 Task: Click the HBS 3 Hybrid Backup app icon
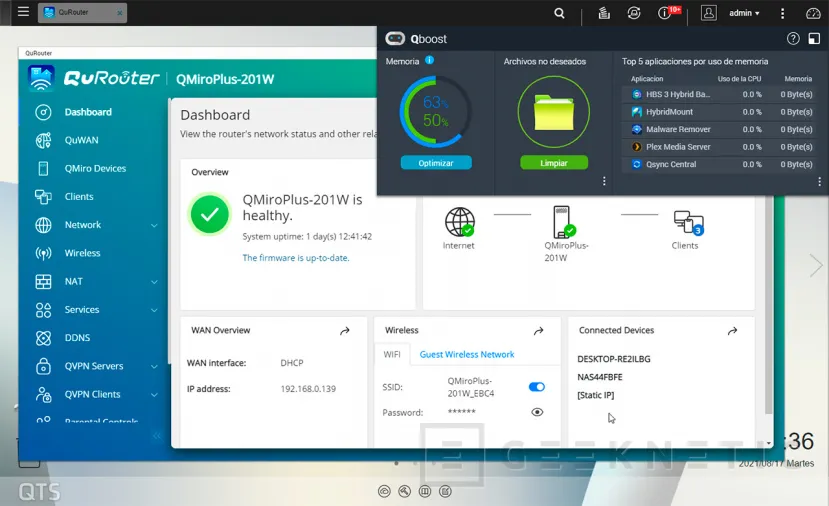pyautogui.click(x=637, y=95)
